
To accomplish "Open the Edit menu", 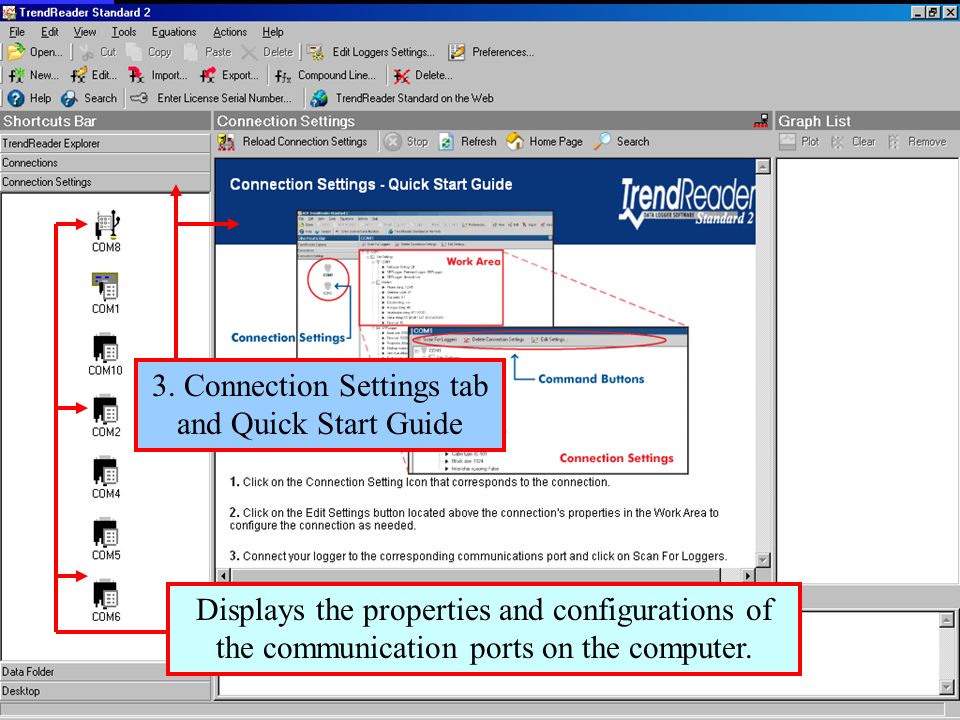I will [x=50, y=32].
